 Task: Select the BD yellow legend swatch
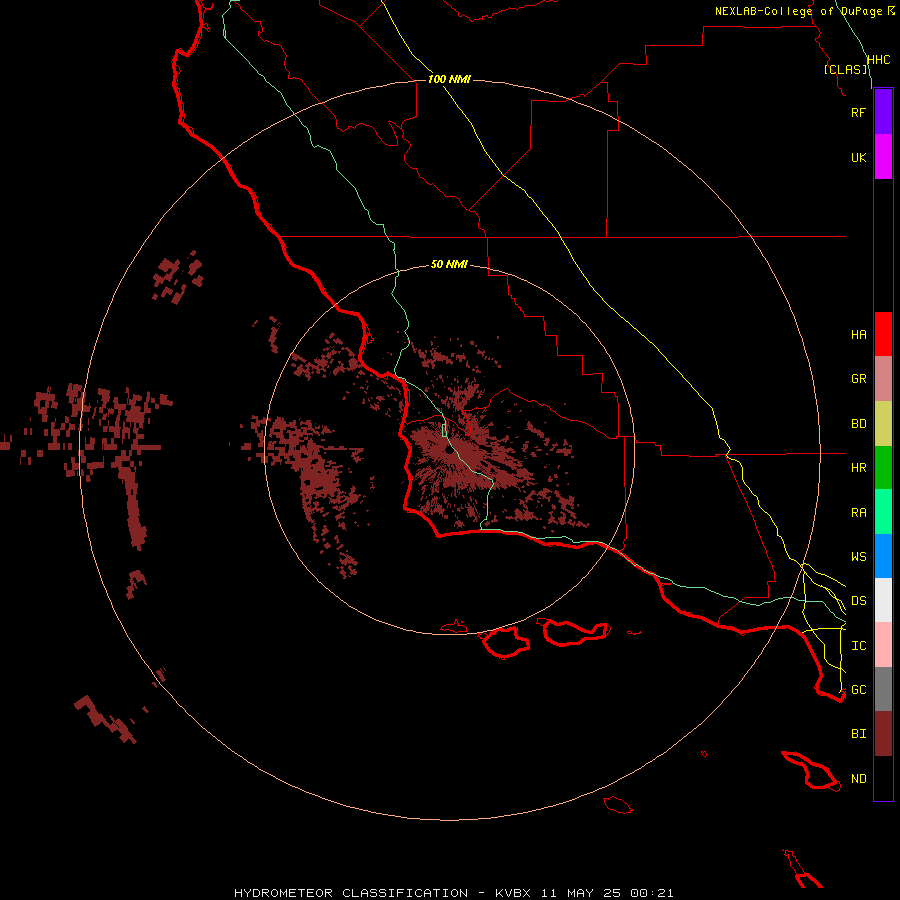tap(883, 424)
